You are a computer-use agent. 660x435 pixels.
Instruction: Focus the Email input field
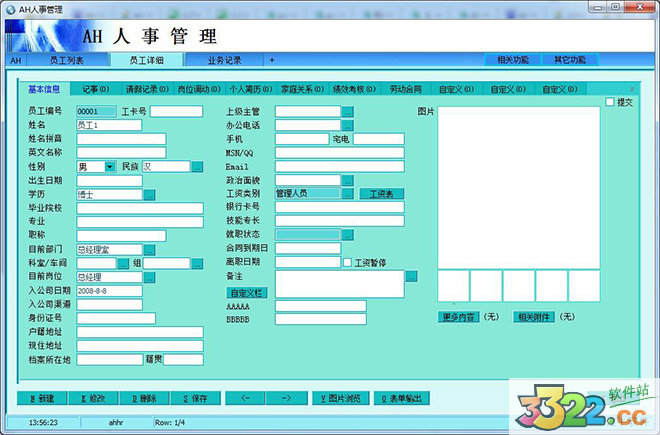click(x=340, y=166)
